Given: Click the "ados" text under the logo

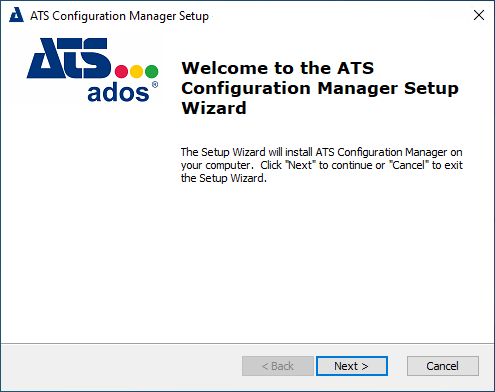Looking at the screenshot, I should (x=118, y=92).
